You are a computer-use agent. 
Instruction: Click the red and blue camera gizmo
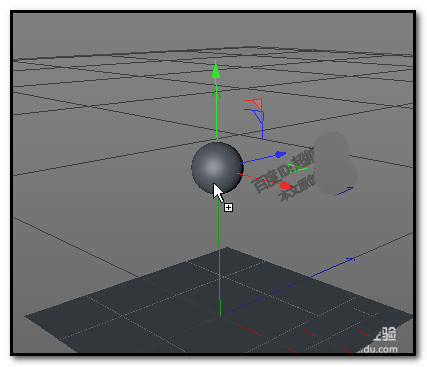tap(255, 118)
